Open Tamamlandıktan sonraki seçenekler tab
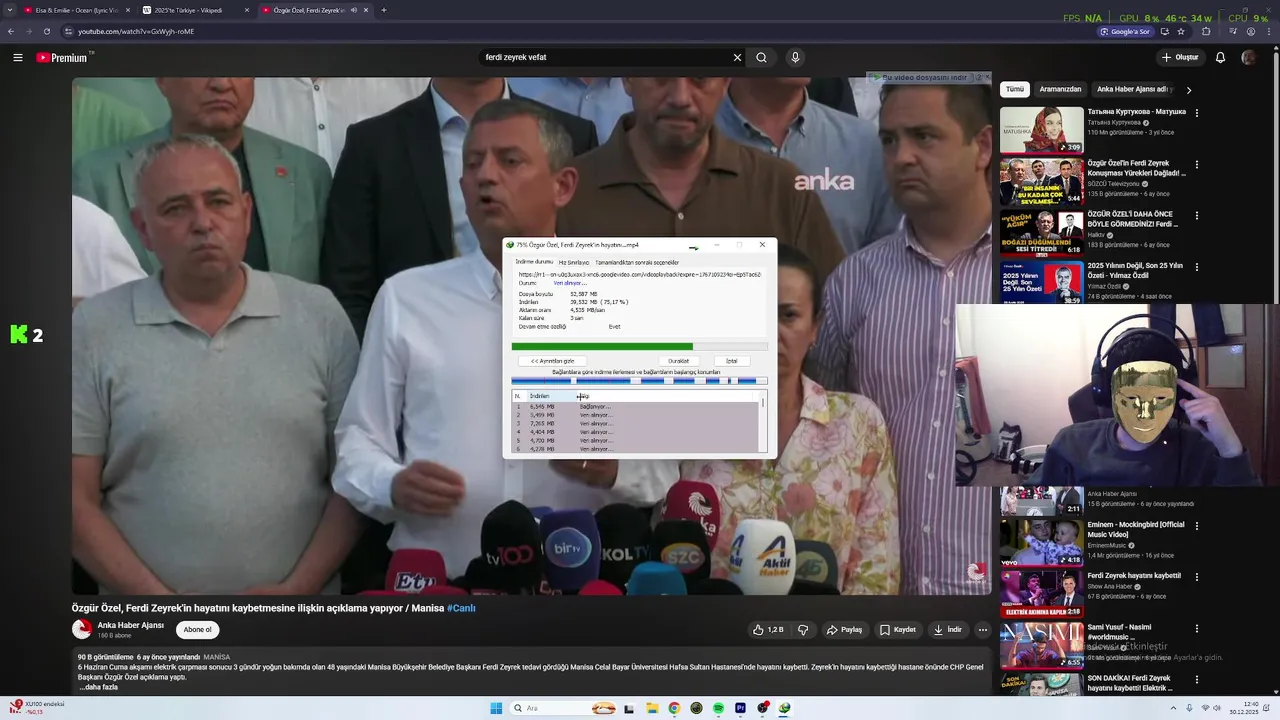1280x720 pixels. [x=637, y=262]
